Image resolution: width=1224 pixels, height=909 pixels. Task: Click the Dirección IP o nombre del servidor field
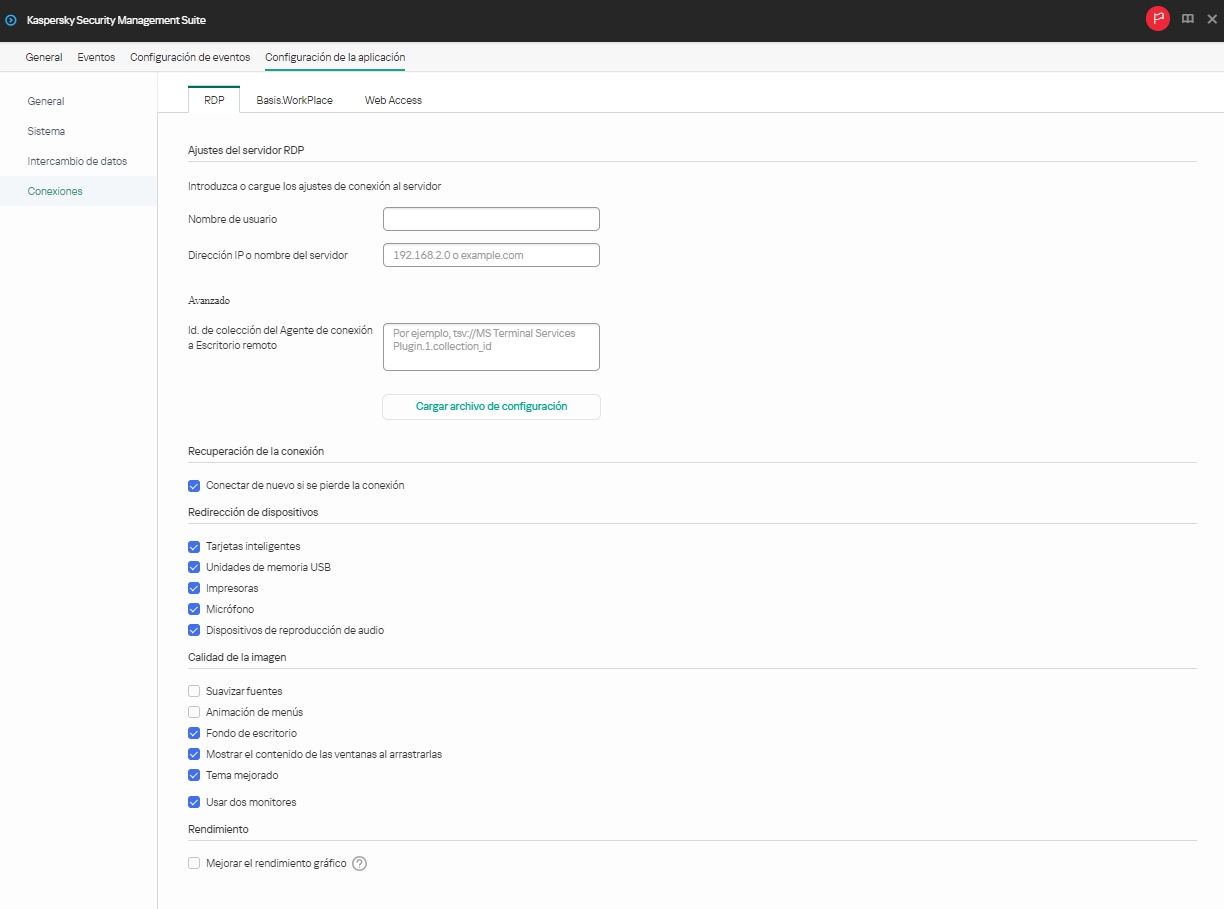pos(490,254)
